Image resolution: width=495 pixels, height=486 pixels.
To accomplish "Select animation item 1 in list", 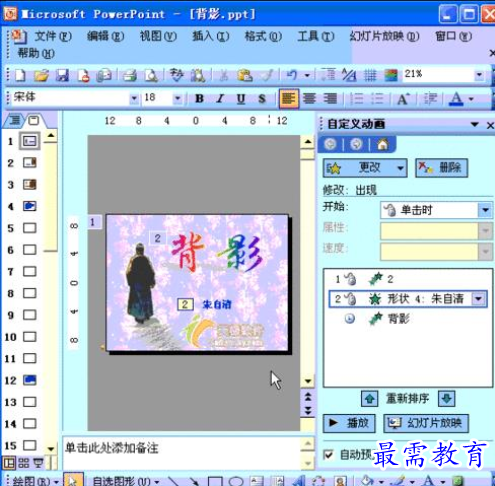I will [x=408, y=279].
